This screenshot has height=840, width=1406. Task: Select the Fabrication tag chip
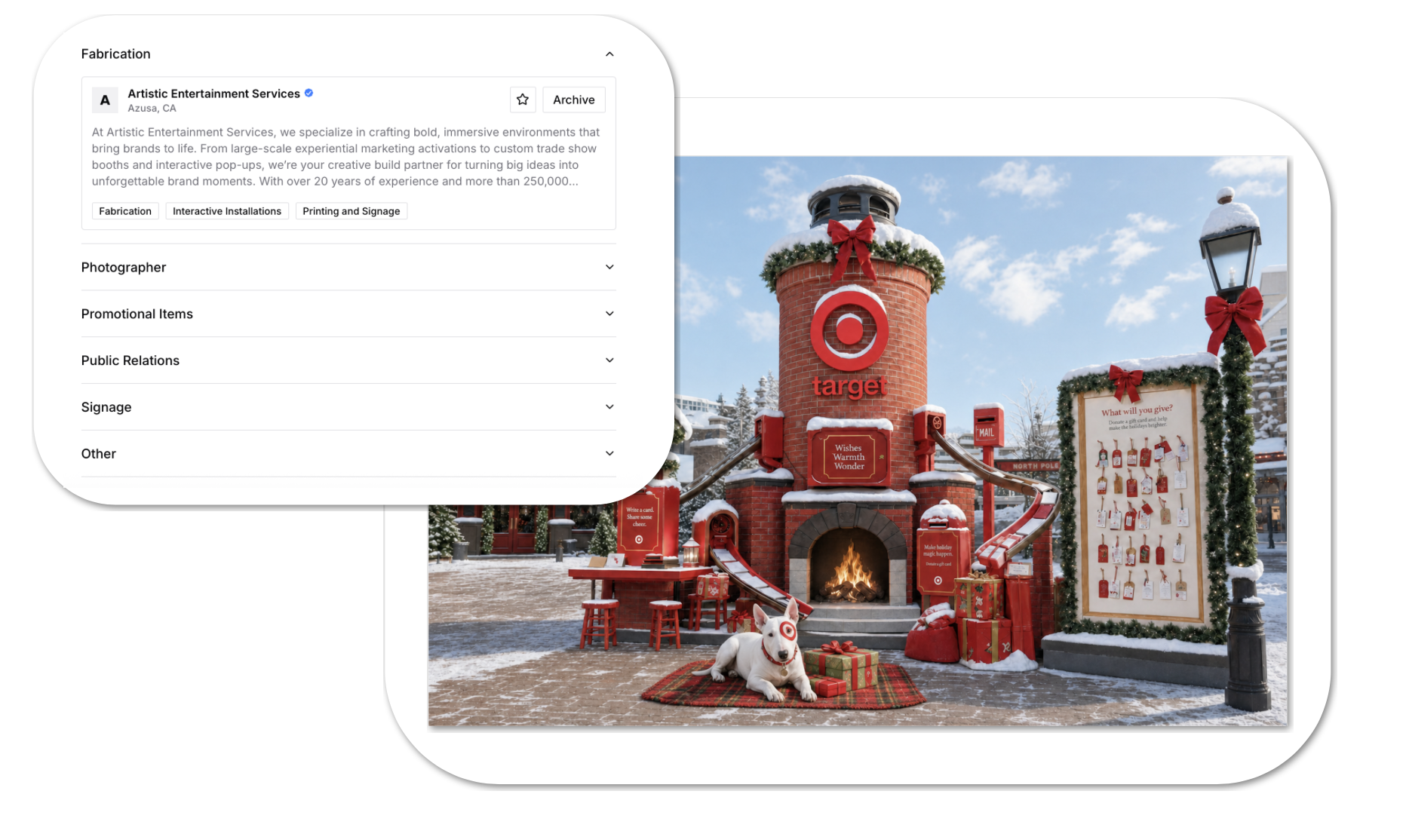pyautogui.click(x=125, y=211)
